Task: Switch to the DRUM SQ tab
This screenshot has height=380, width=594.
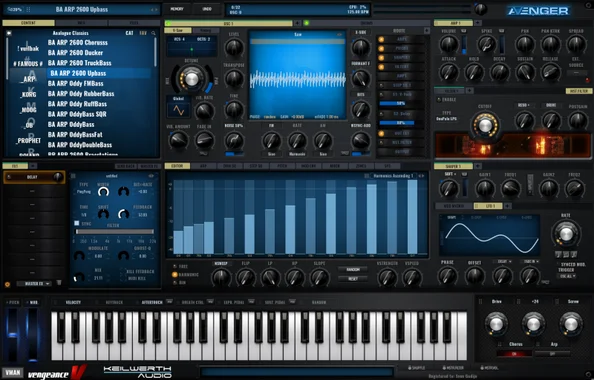Action: 230,166
